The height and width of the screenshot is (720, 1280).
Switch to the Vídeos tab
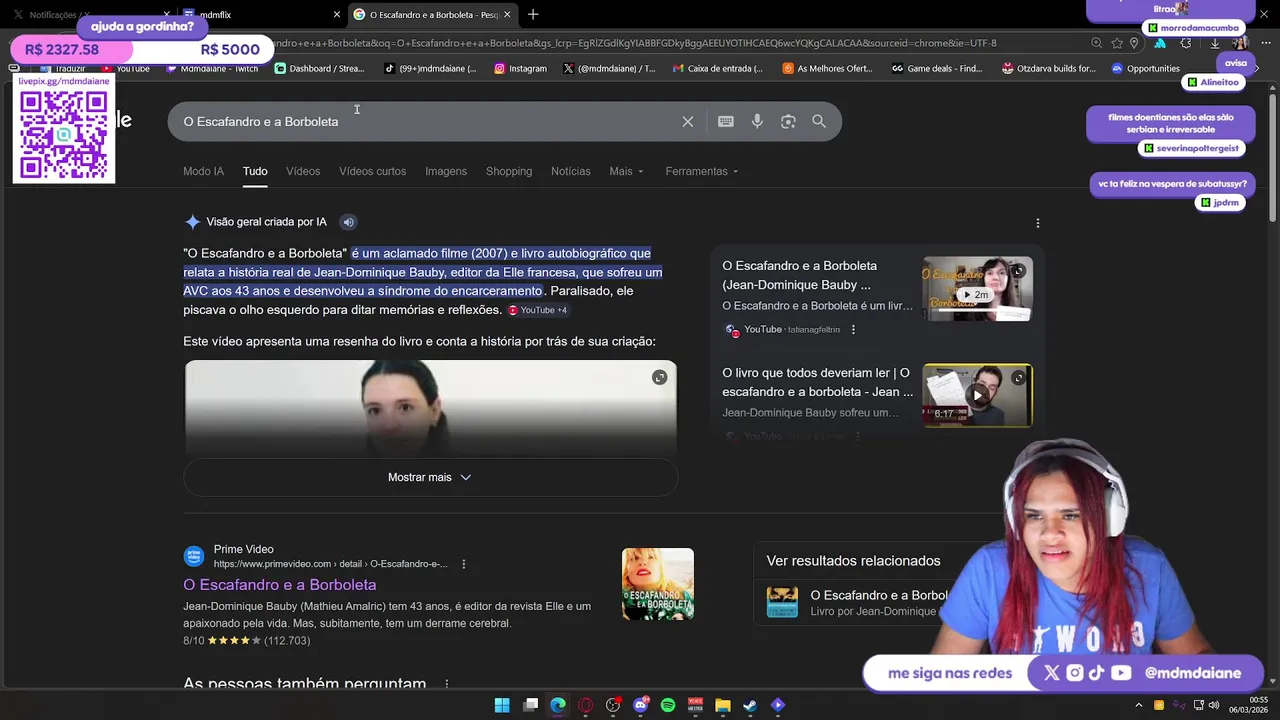tap(303, 171)
